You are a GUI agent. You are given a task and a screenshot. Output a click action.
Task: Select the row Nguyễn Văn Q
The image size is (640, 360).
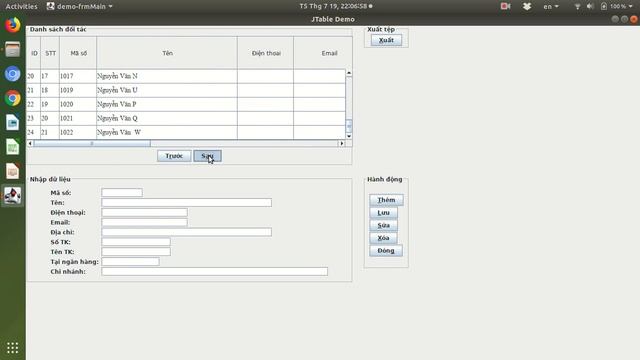pyautogui.click(x=186, y=118)
